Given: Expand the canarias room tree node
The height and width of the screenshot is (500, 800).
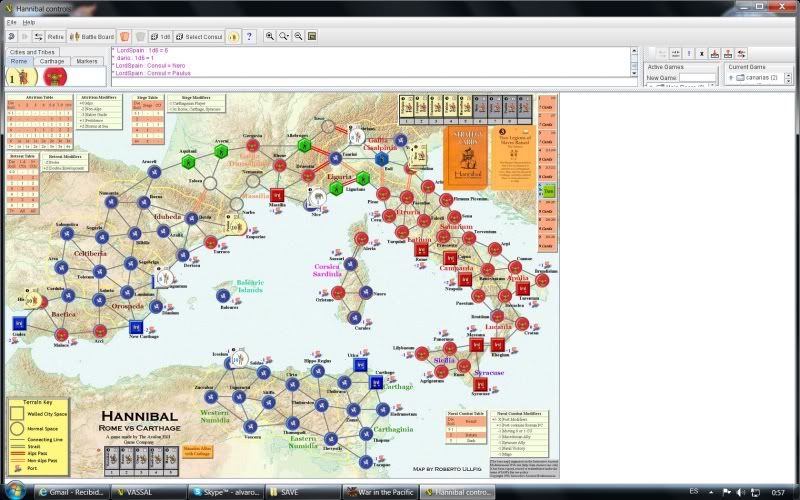Looking at the screenshot, I should [731, 78].
